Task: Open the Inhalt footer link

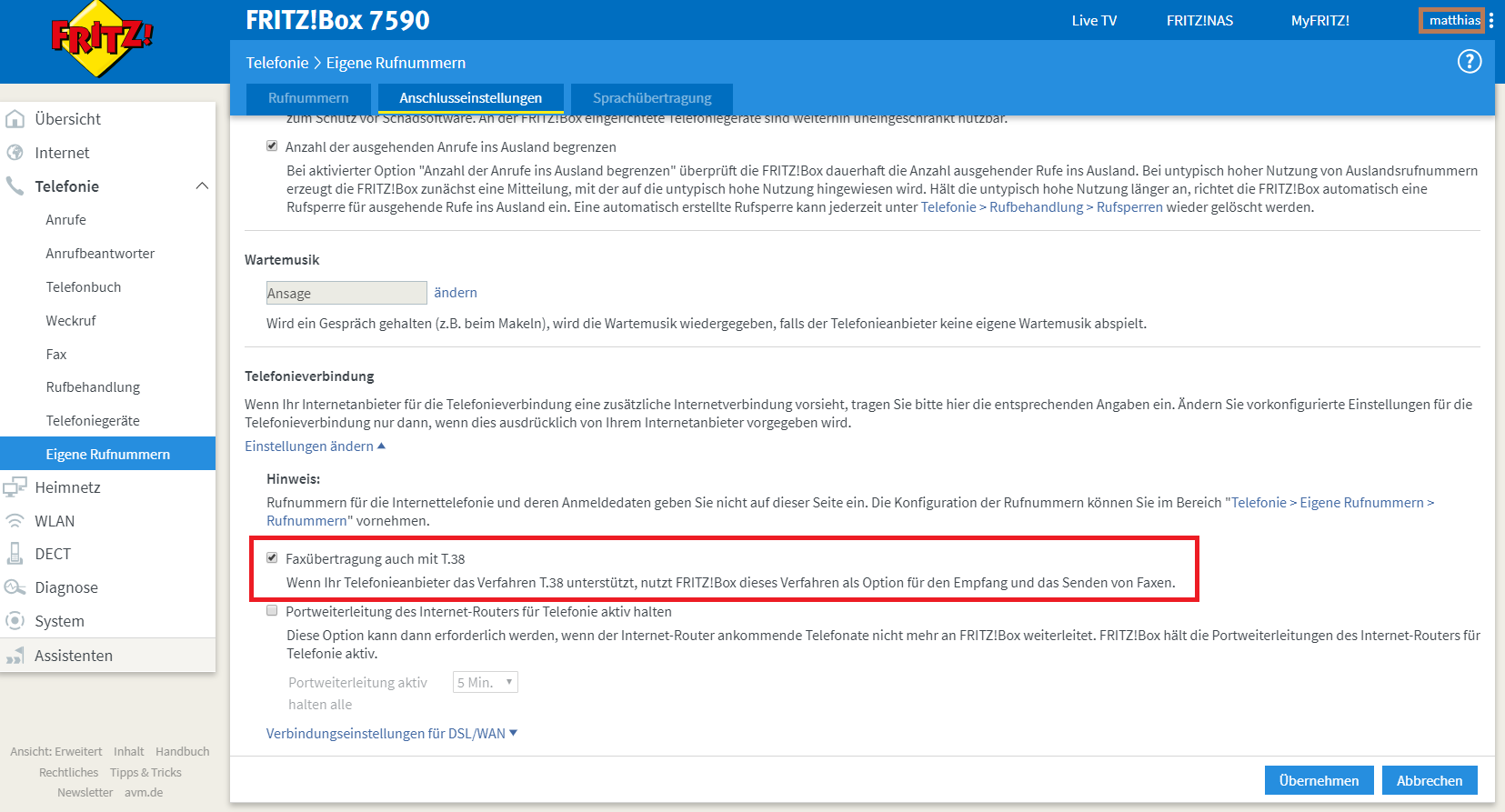Action: pyautogui.click(x=129, y=752)
